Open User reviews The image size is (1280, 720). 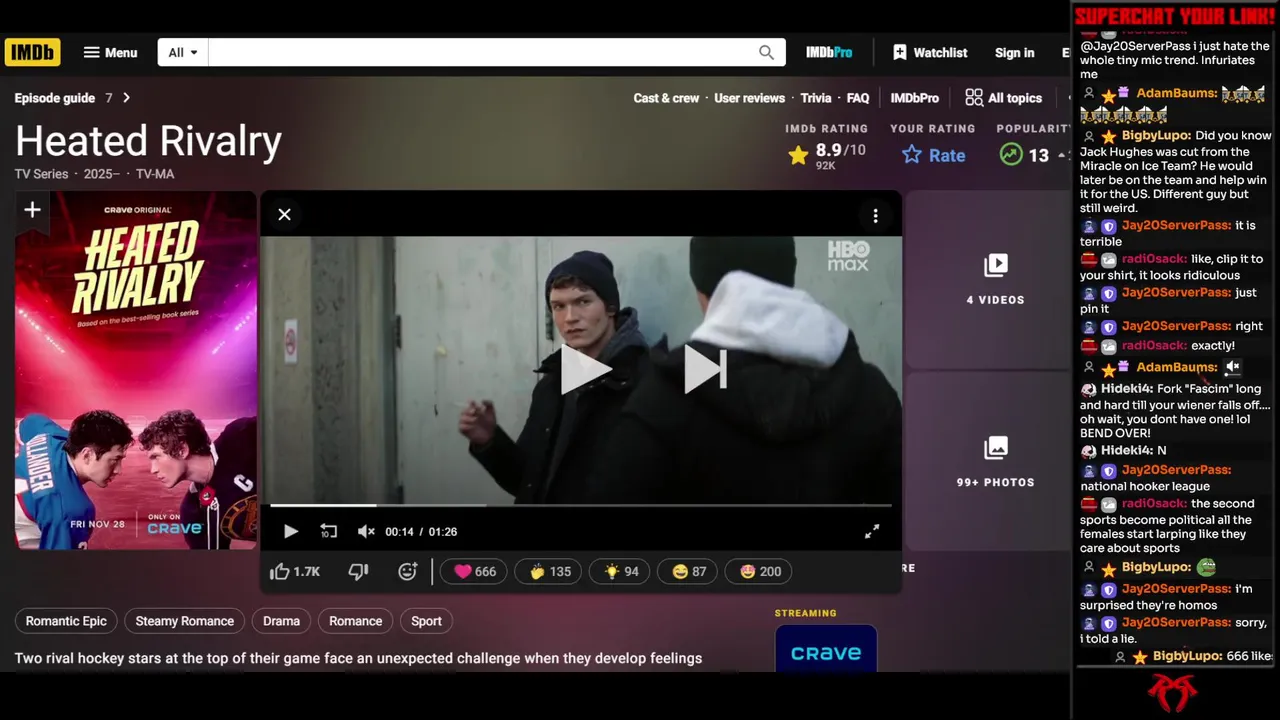[x=749, y=98]
